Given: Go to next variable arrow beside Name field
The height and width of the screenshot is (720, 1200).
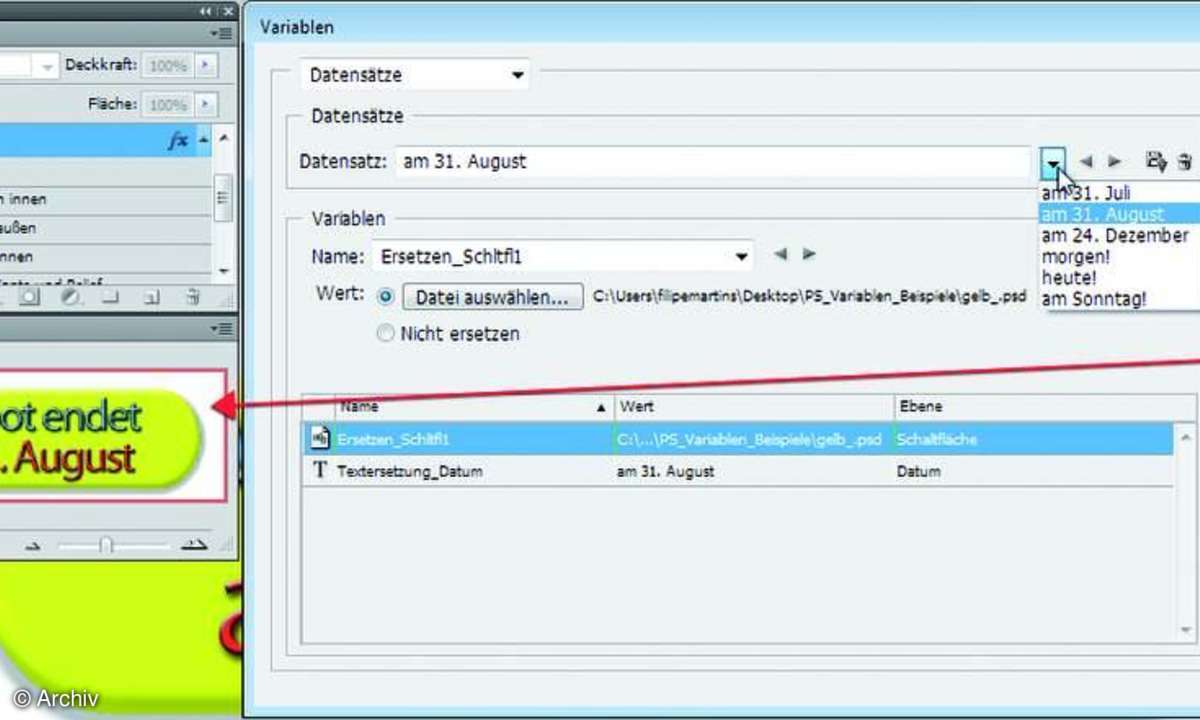Looking at the screenshot, I should tap(809, 255).
